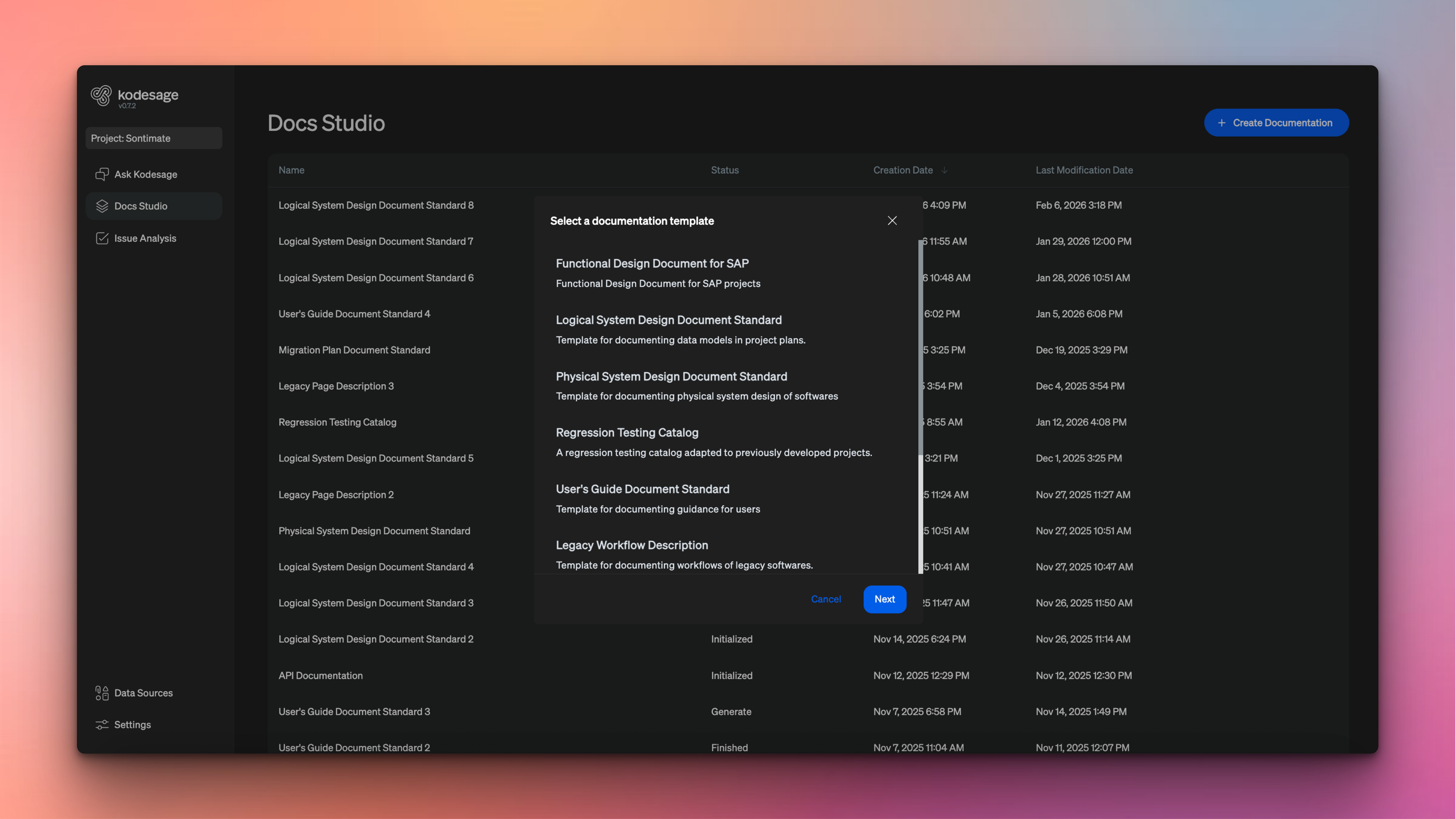Open API Documentation row

click(x=320, y=675)
